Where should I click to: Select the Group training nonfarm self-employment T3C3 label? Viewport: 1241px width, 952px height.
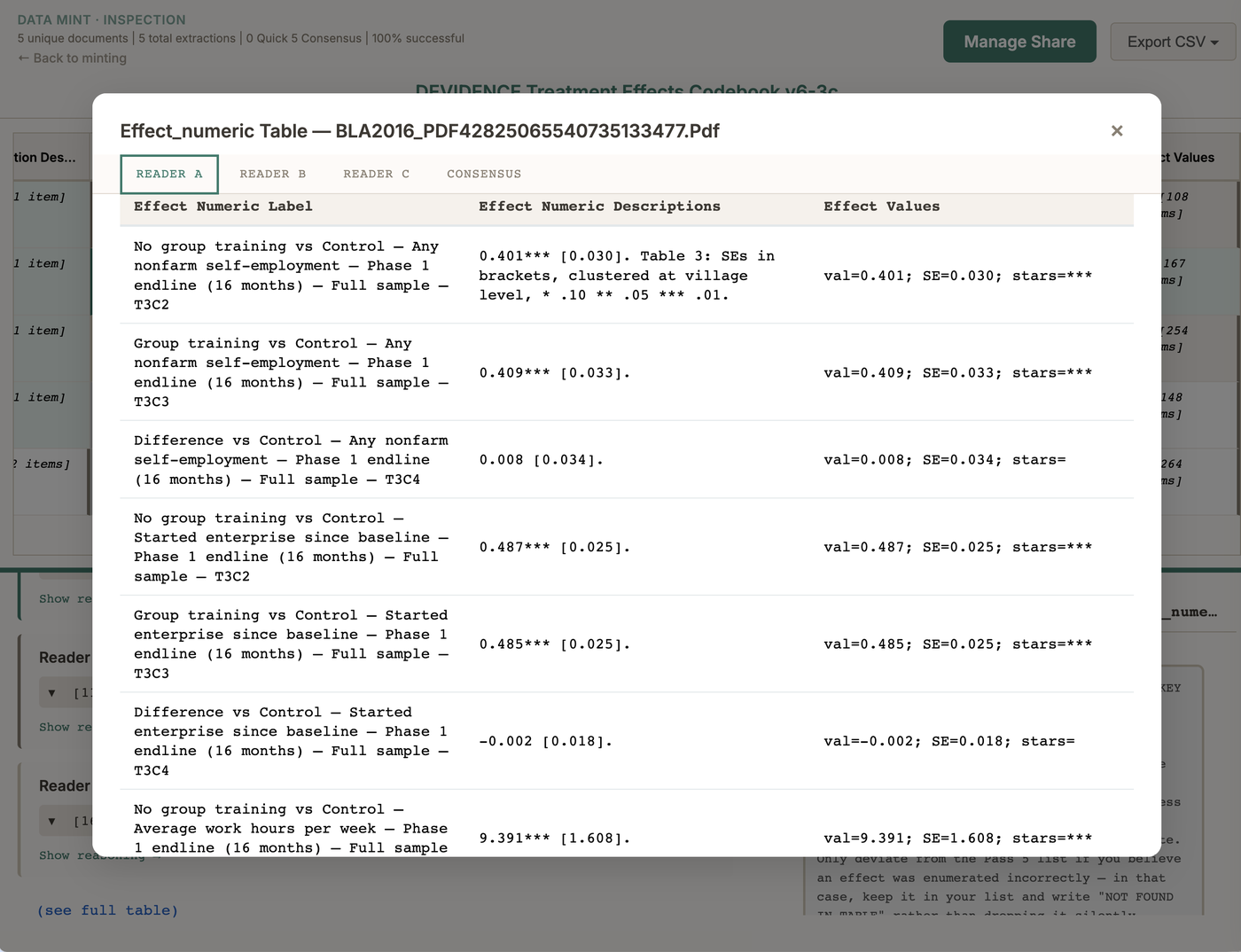(291, 372)
